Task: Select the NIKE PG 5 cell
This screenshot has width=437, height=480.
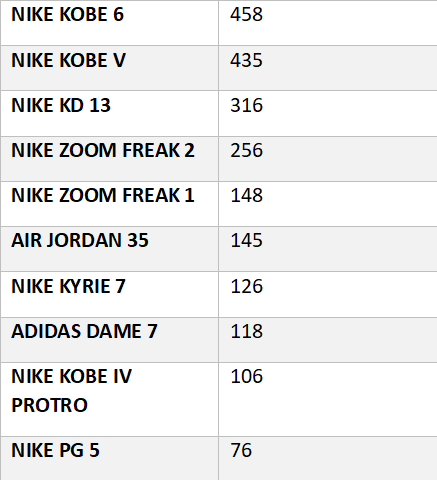Action: pos(109,458)
